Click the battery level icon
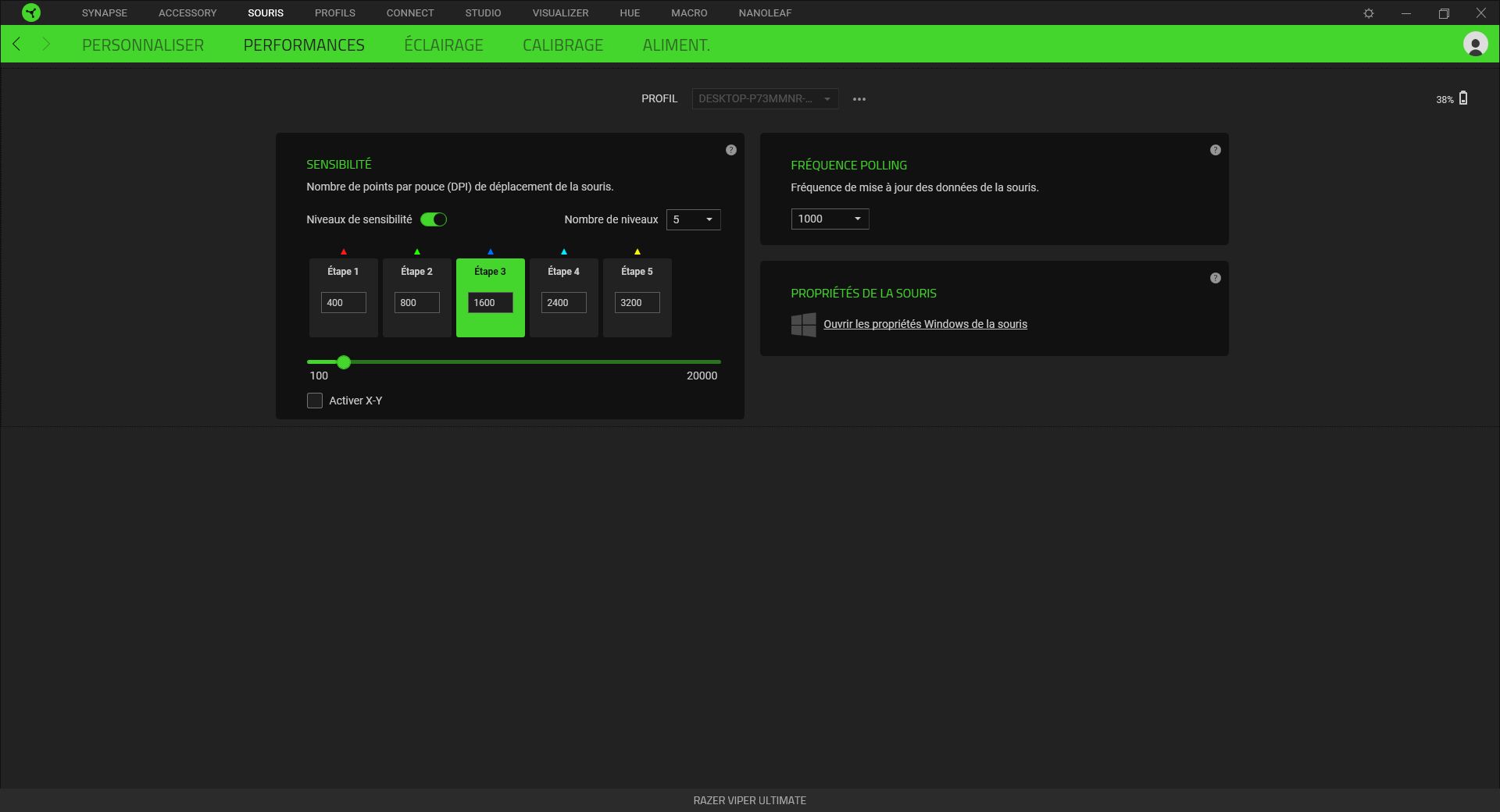 point(1463,98)
